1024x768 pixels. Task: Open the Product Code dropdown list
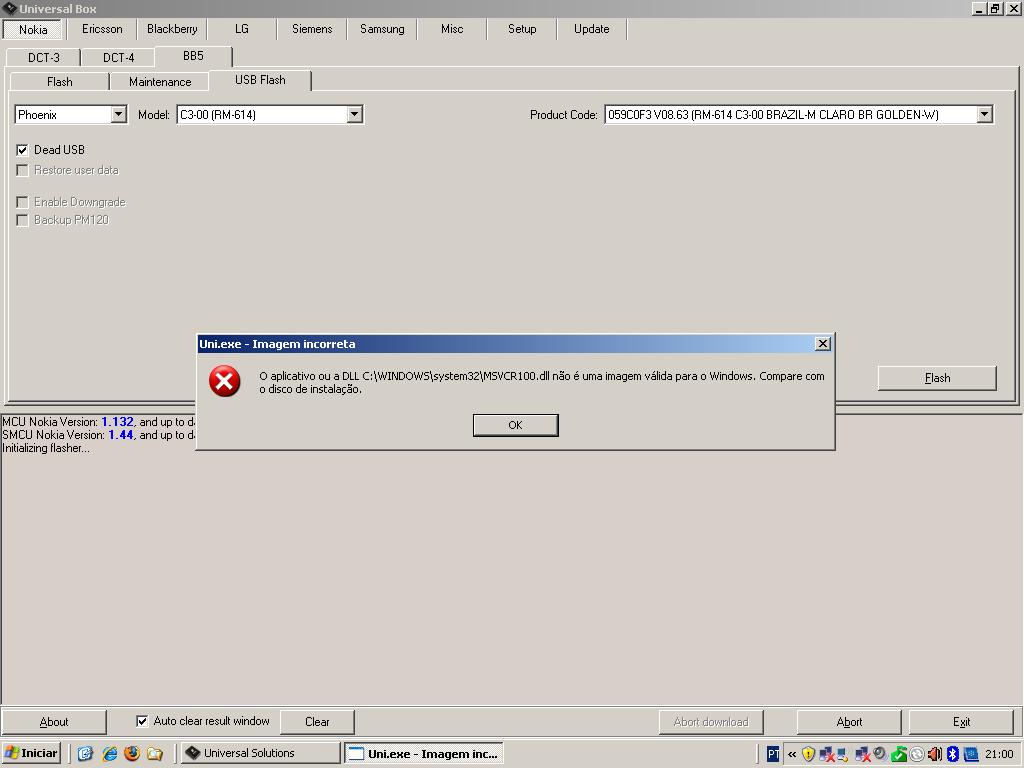[984, 115]
